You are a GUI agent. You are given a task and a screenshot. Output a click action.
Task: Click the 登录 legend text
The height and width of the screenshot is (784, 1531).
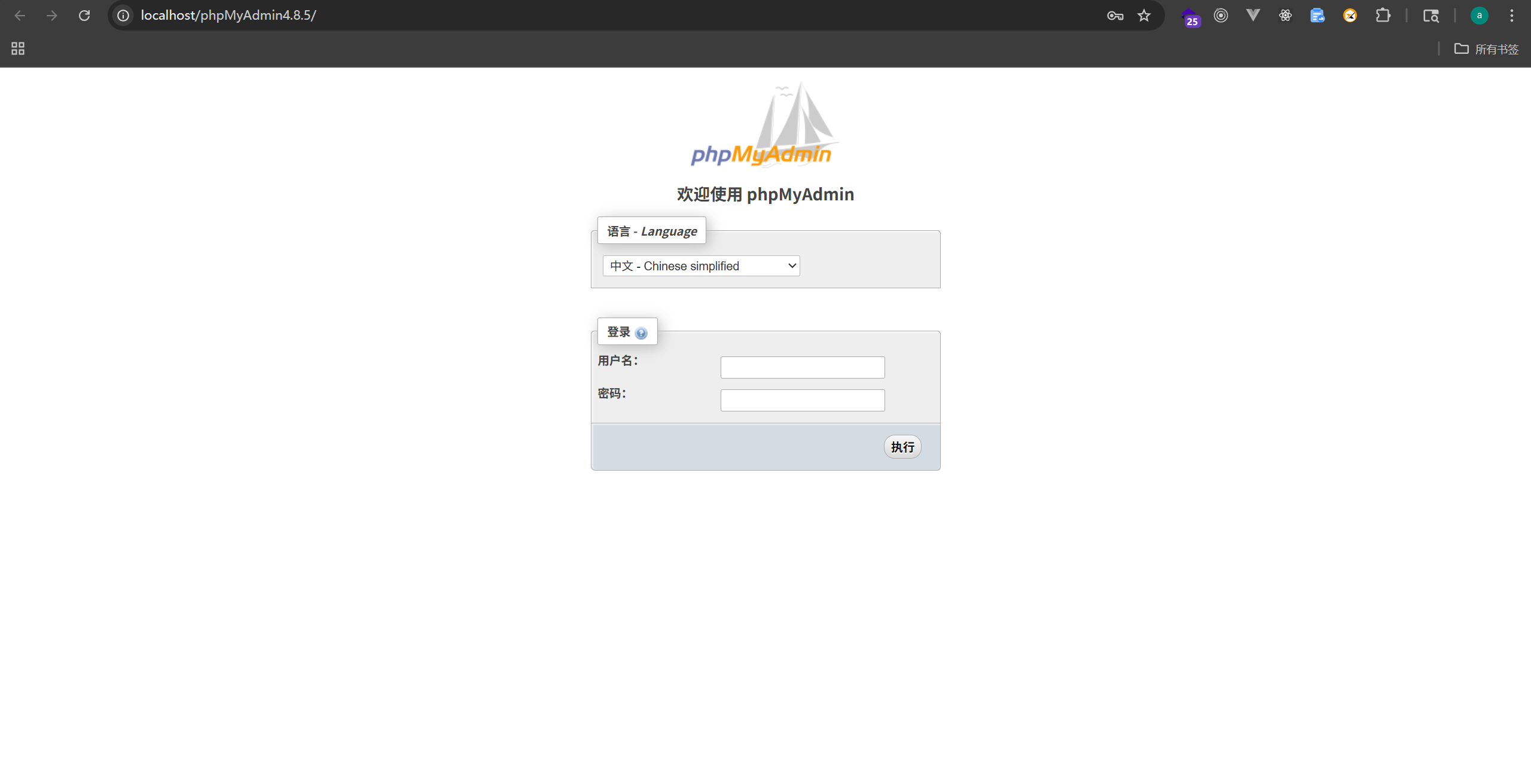tap(618, 332)
